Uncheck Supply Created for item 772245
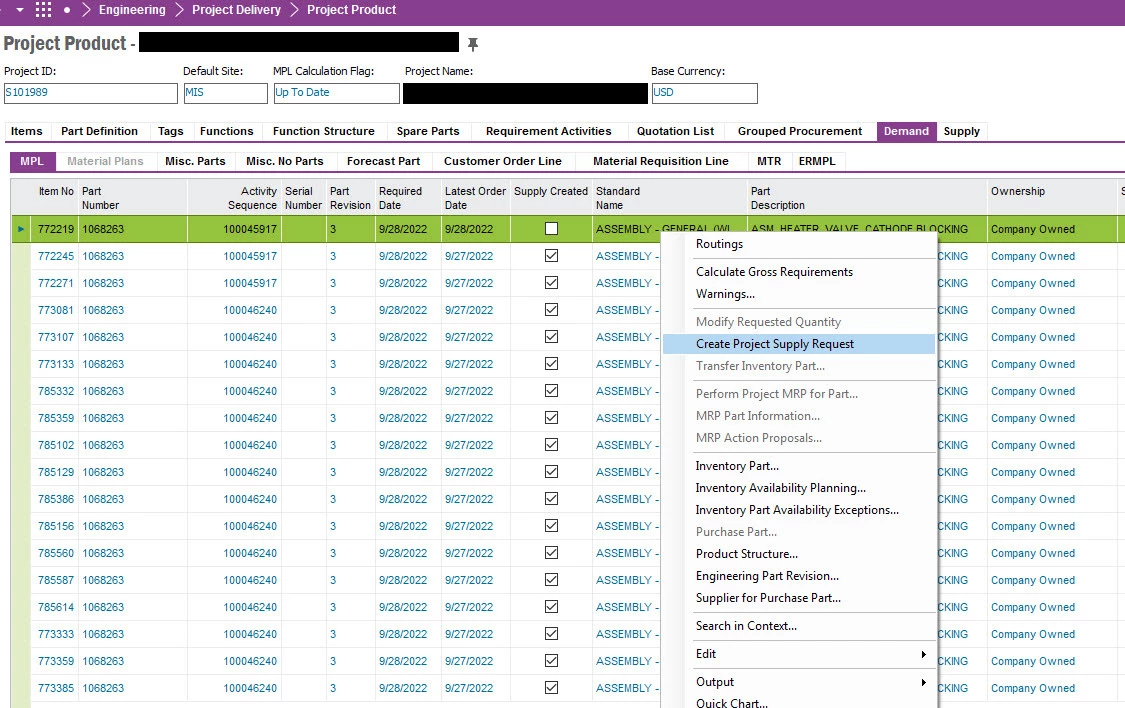Screen dimensions: 1125x708 551,256
